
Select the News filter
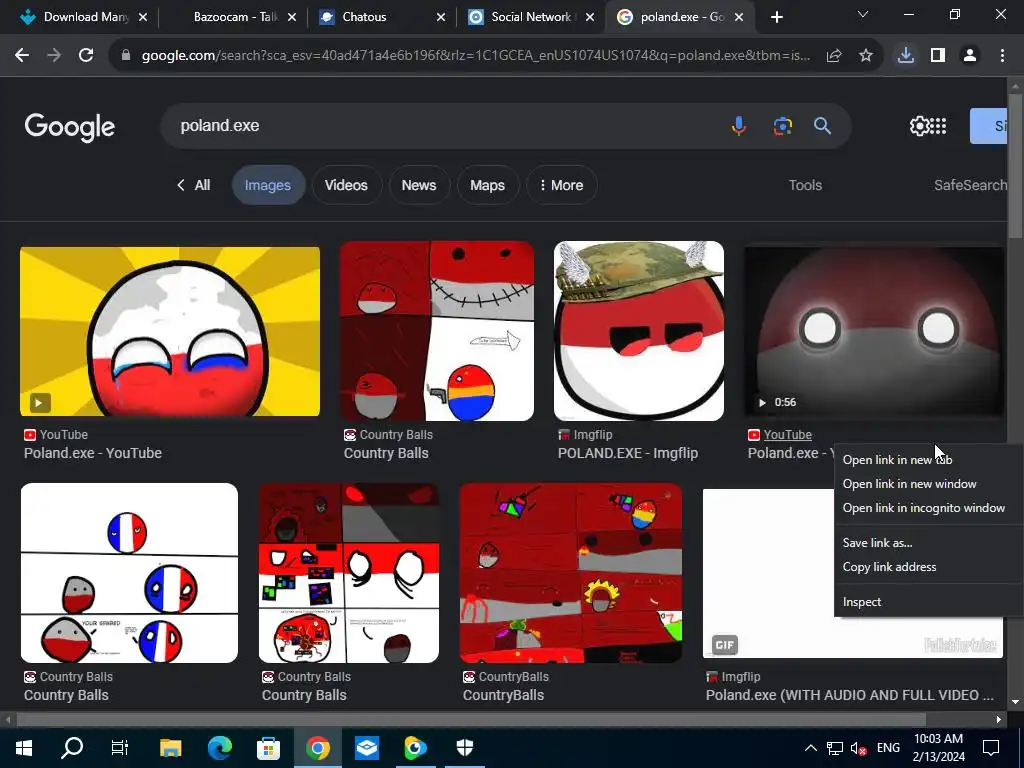point(419,185)
